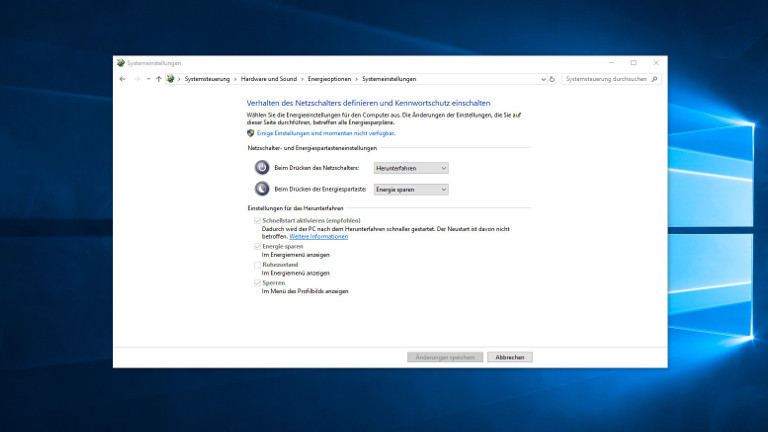Go to Hardware und Sound breadcrumb
This screenshot has width=768, height=432.
tap(268, 78)
